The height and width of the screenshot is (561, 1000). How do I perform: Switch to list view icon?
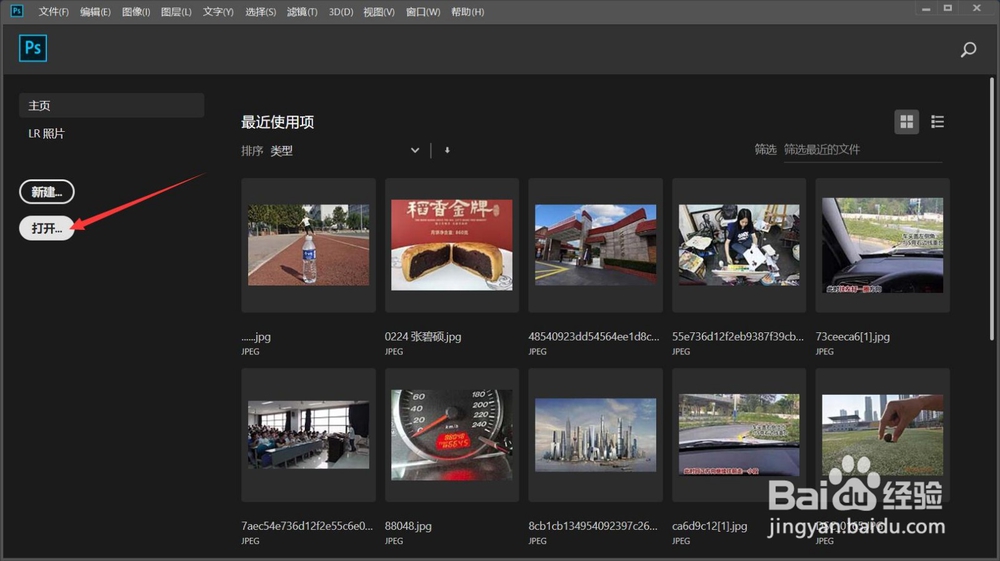pyautogui.click(x=937, y=122)
